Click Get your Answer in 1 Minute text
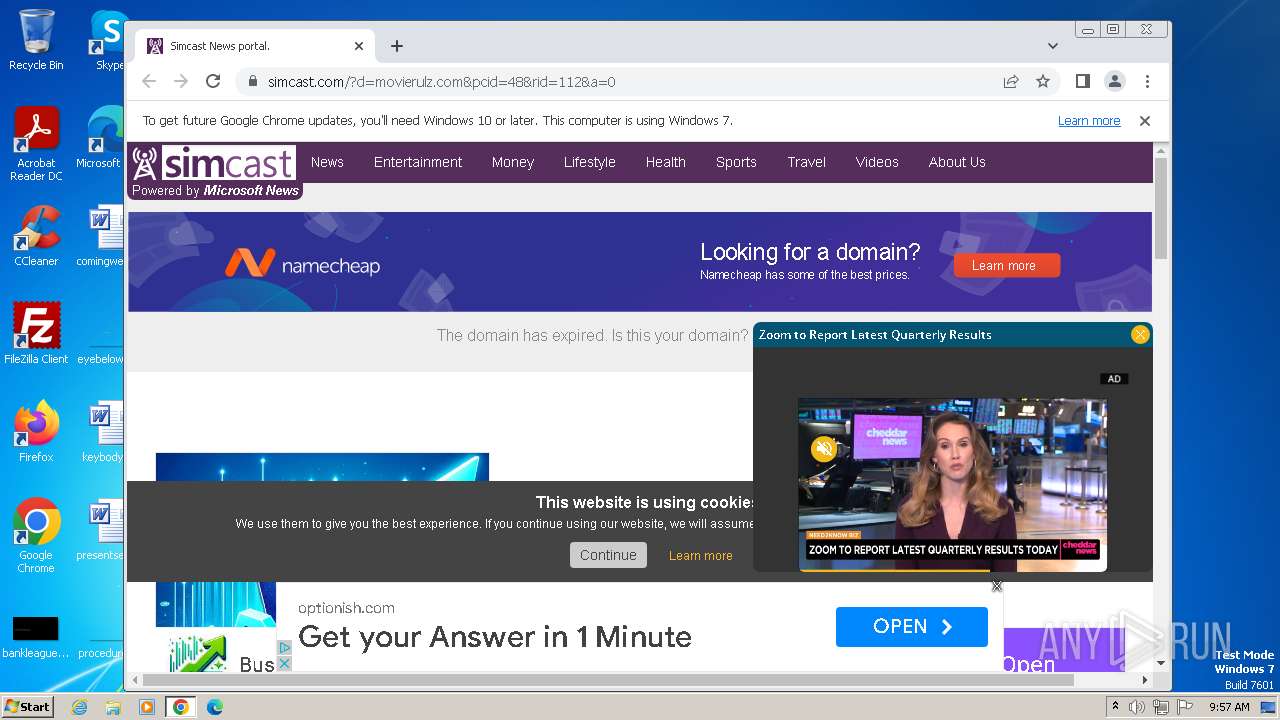The image size is (1280, 720). pyautogui.click(x=495, y=637)
